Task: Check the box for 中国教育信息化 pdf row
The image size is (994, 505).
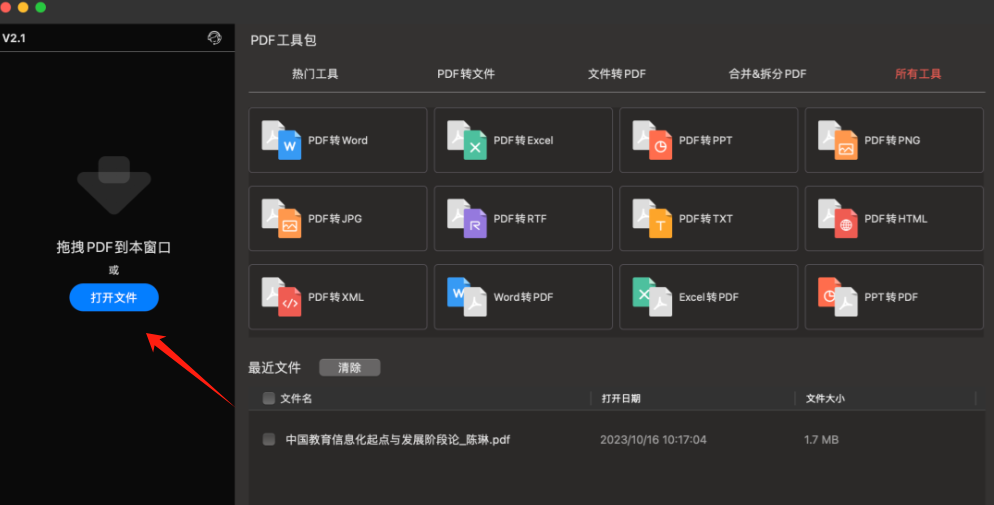Action: (269, 439)
